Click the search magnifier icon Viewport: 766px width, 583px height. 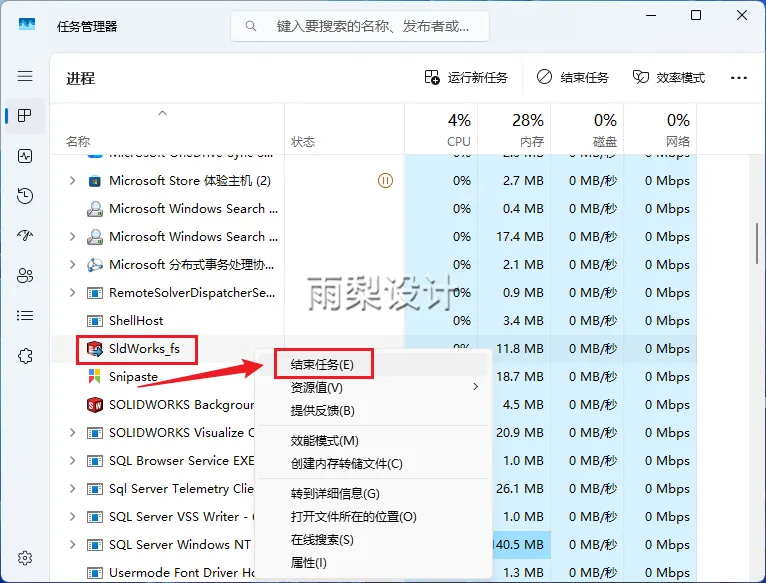click(251, 26)
